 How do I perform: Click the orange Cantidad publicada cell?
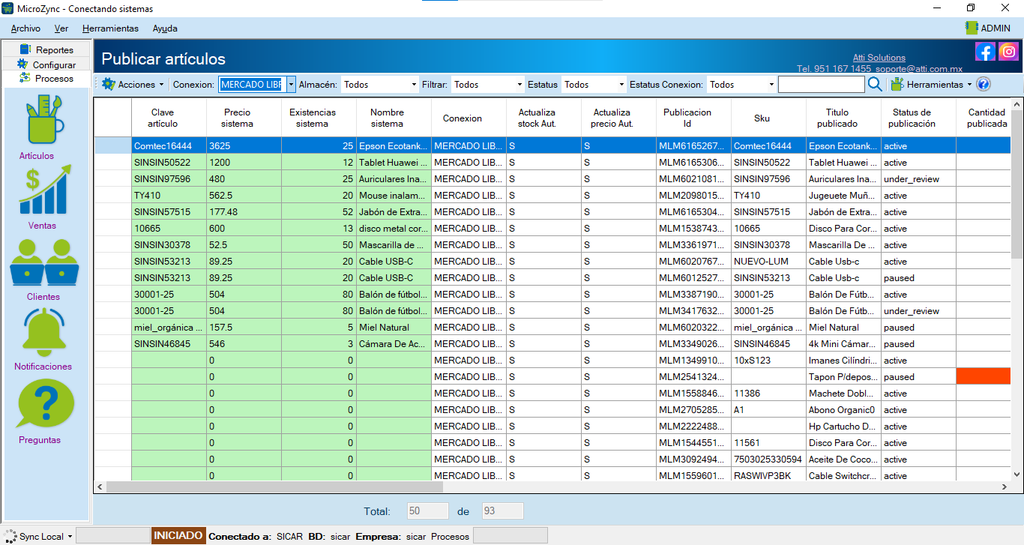point(984,376)
